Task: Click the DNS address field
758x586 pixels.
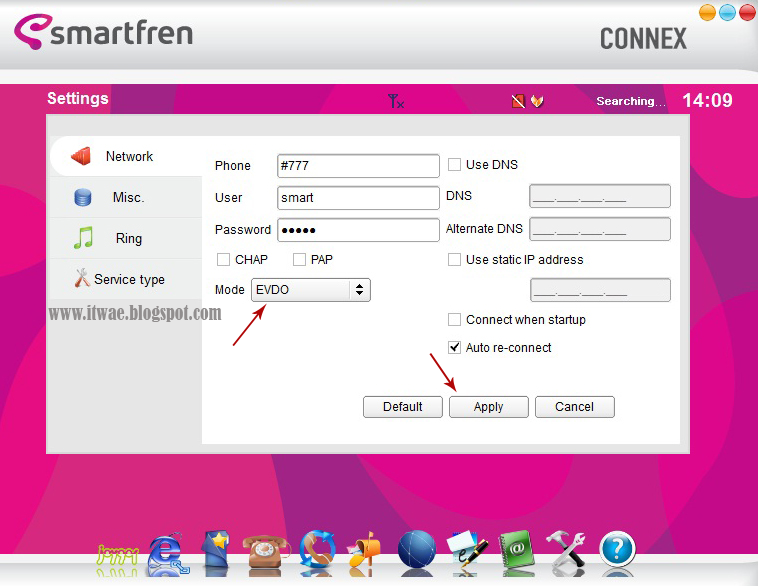Action: tap(600, 196)
